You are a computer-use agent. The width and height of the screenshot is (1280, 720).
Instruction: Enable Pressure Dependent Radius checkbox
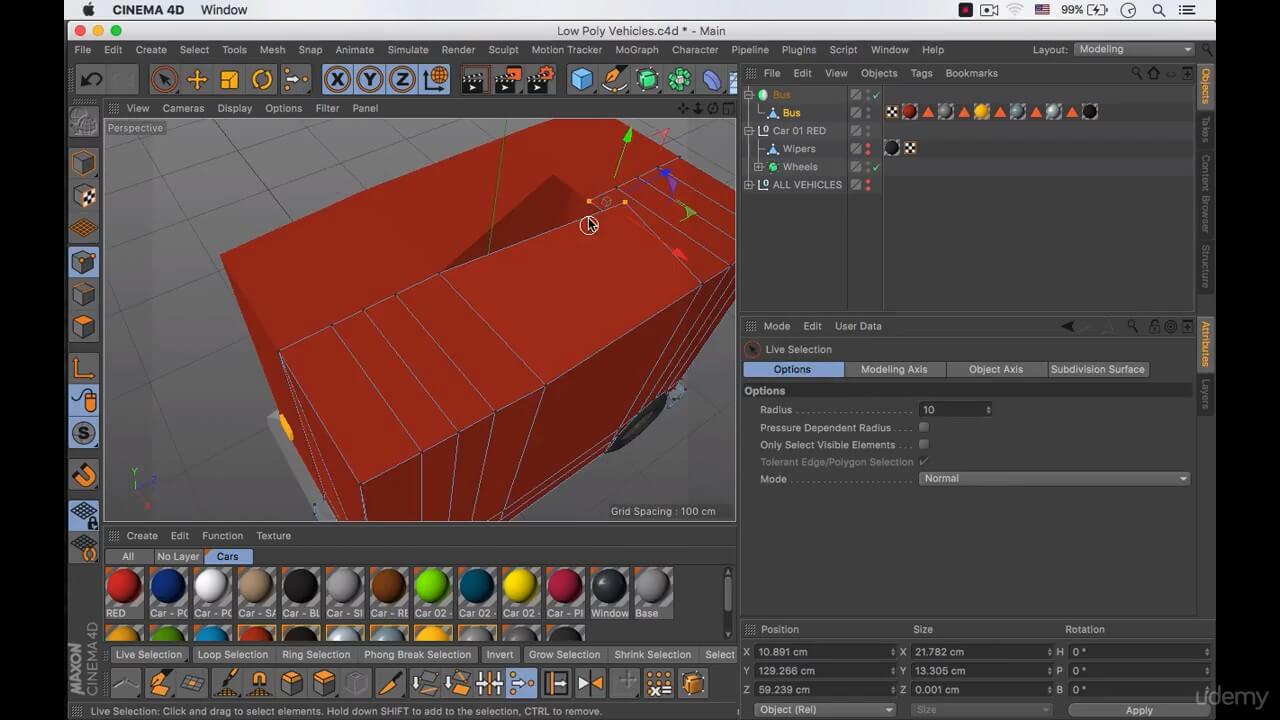click(923, 427)
